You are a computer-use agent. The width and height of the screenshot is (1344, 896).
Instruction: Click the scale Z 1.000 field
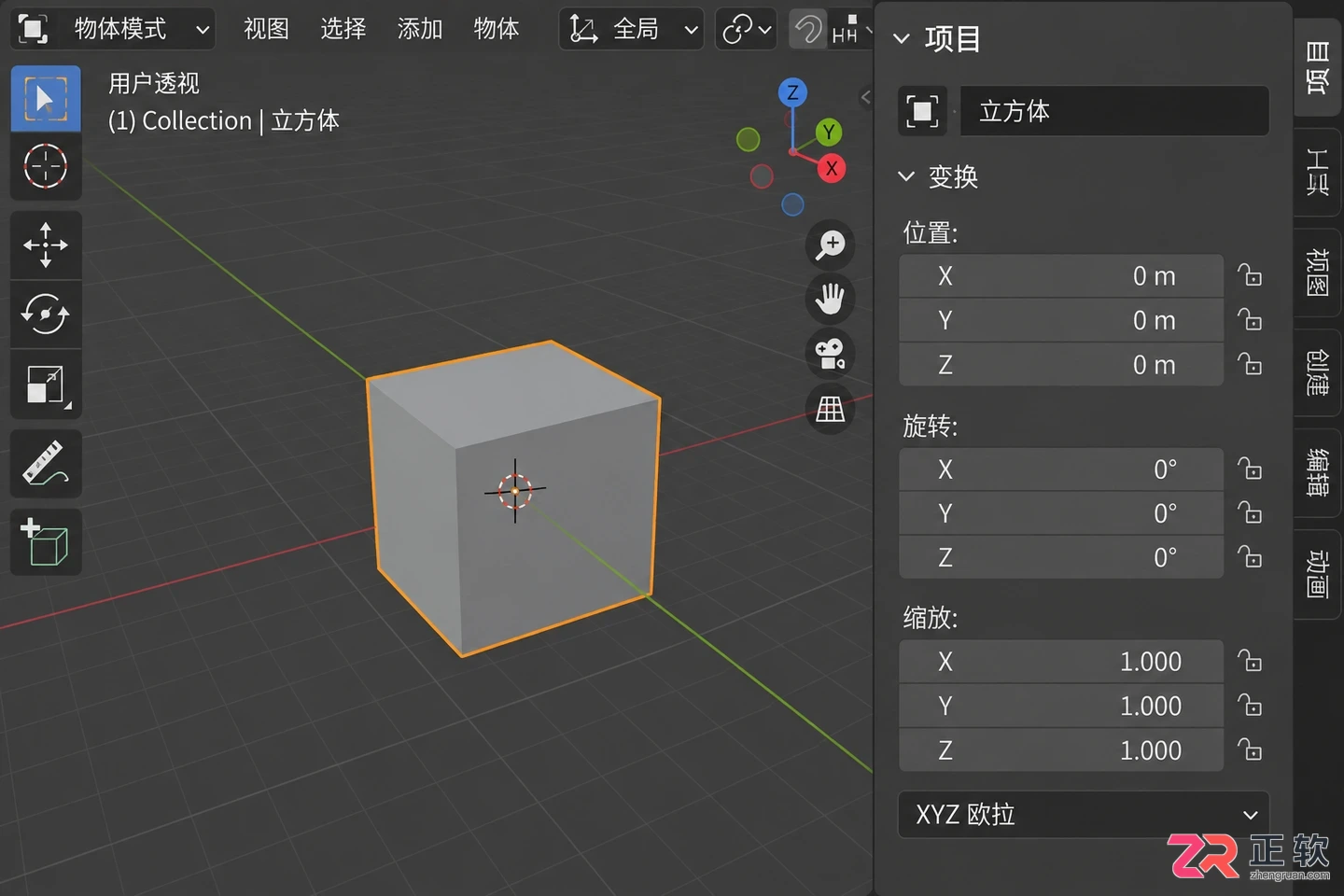pos(1061,750)
